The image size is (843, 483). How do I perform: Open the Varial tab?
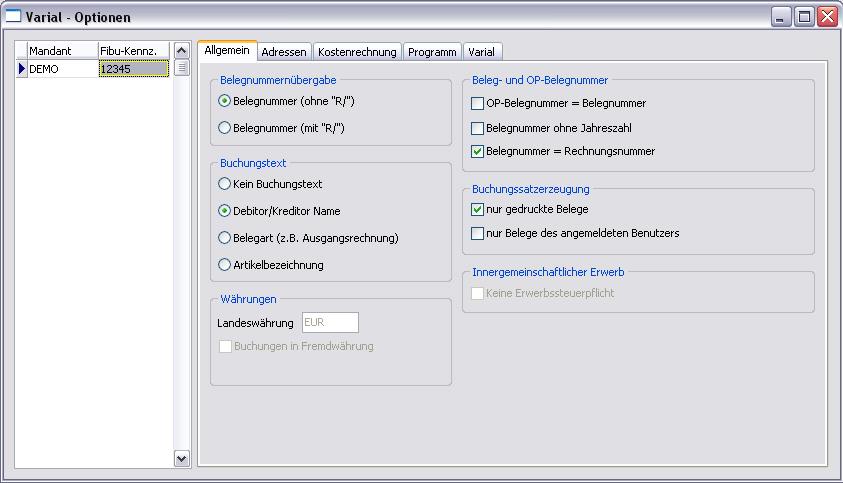click(x=481, y=52)
